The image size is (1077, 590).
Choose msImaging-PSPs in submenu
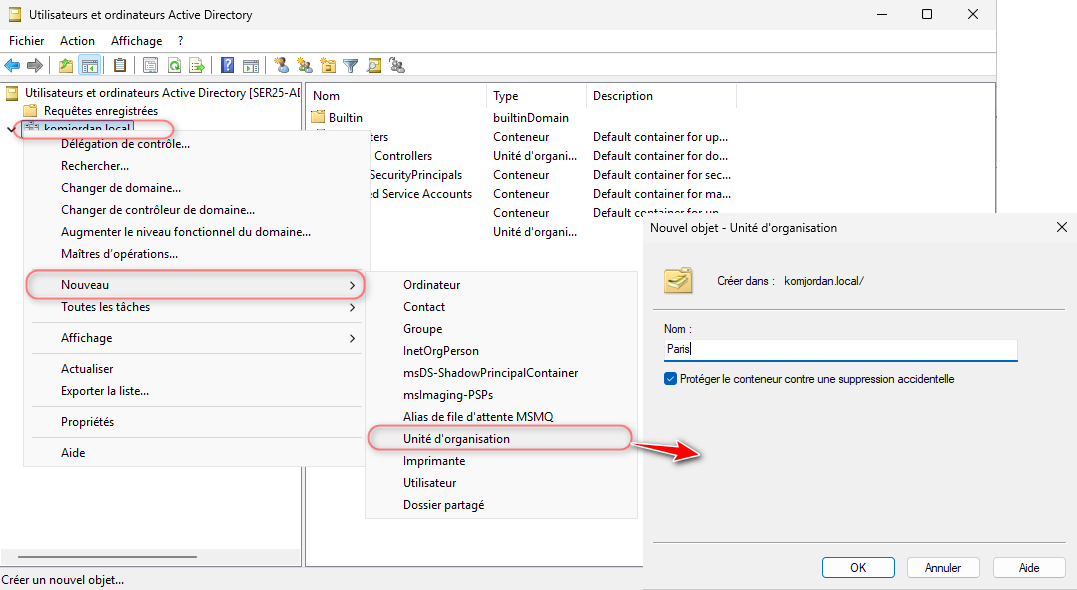tap(448, 395)
